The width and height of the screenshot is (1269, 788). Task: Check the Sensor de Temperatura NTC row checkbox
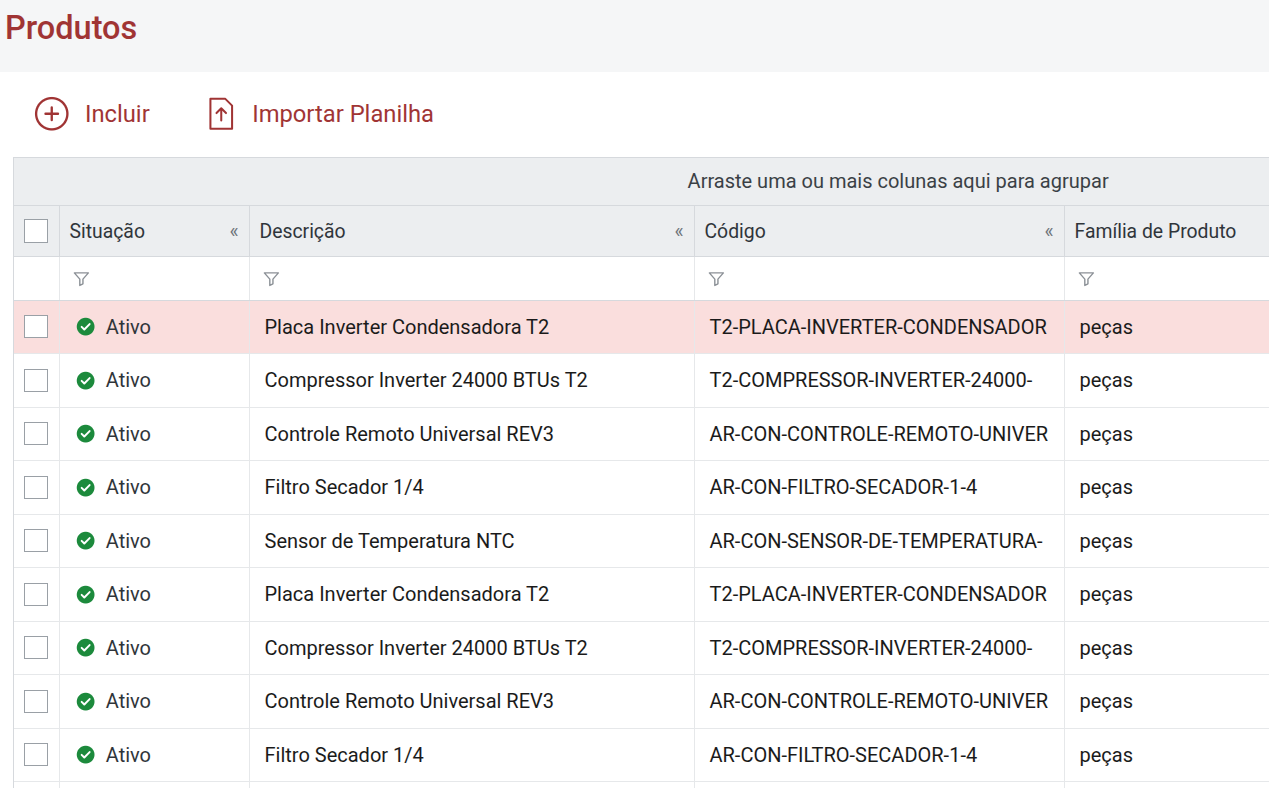(x=36, y=541)
